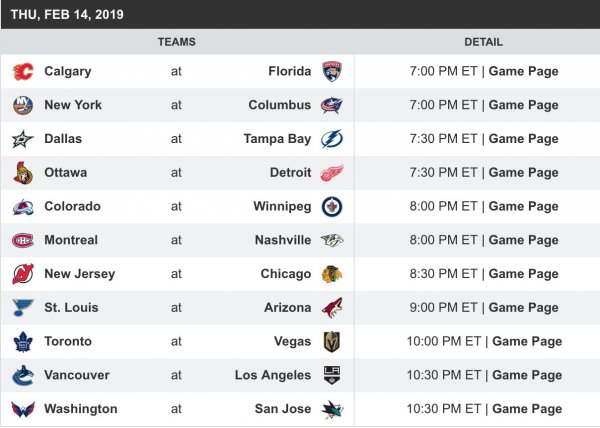Click the Florida Panthers logo
This screenshot has width=600, height=428.
point(331,72)
